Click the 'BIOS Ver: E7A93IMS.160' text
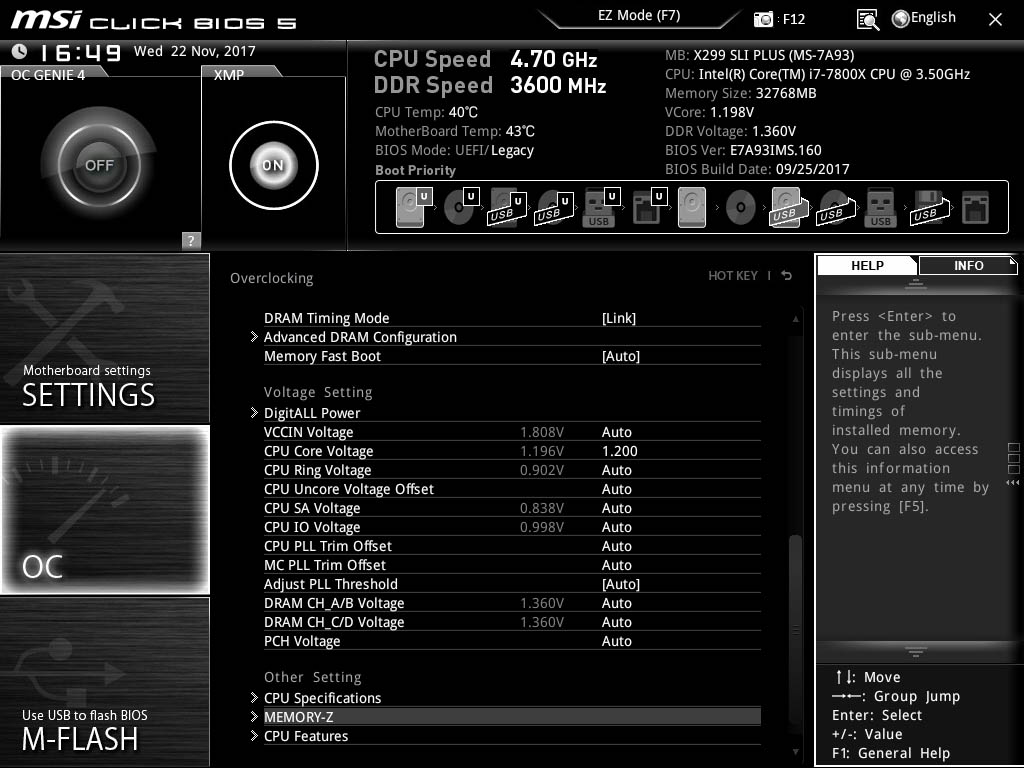Screen dimensions: 1024x768 [743, 150]
